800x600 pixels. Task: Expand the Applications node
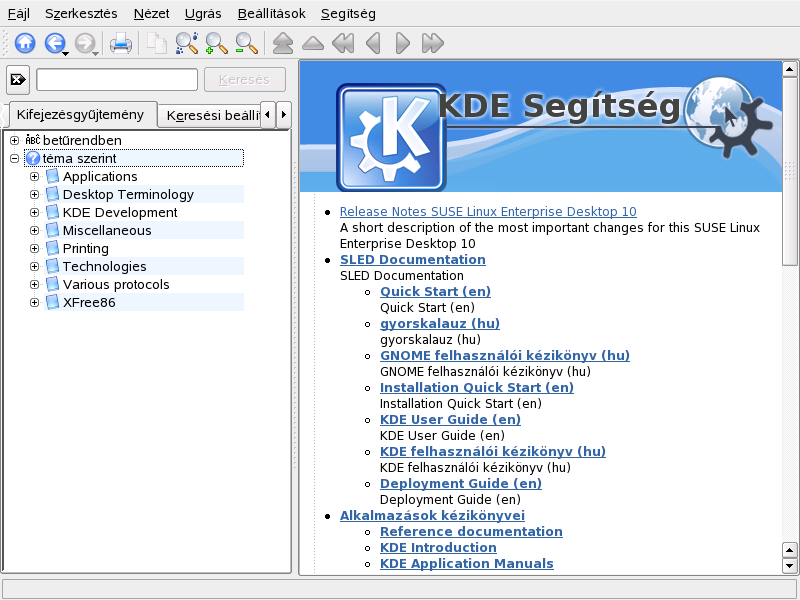(34, 177)
